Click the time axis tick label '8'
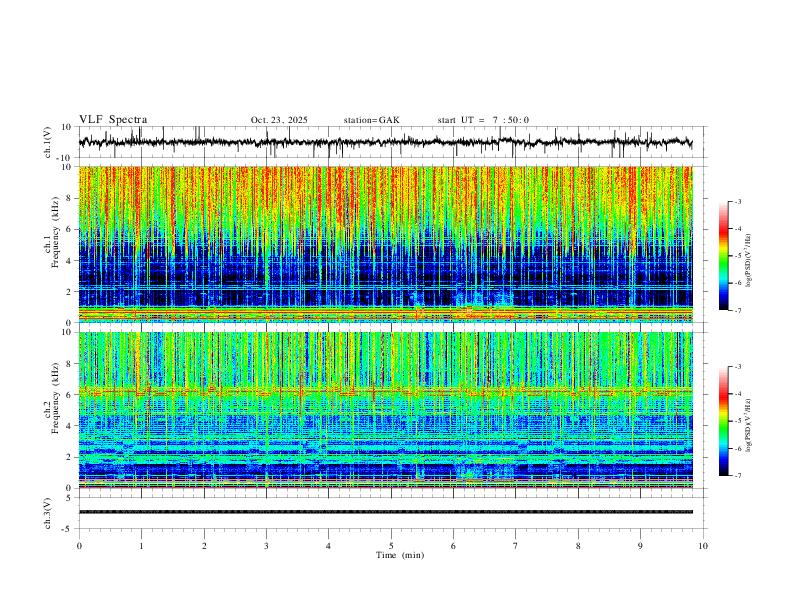The image size is (792, 612). (x=578, y=546)
